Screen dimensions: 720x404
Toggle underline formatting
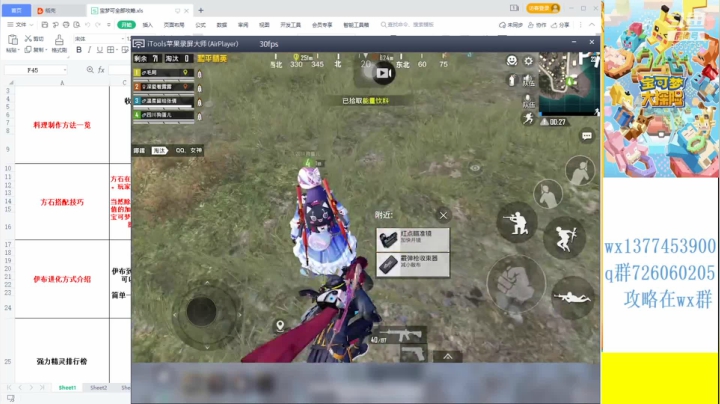[100, 50]
